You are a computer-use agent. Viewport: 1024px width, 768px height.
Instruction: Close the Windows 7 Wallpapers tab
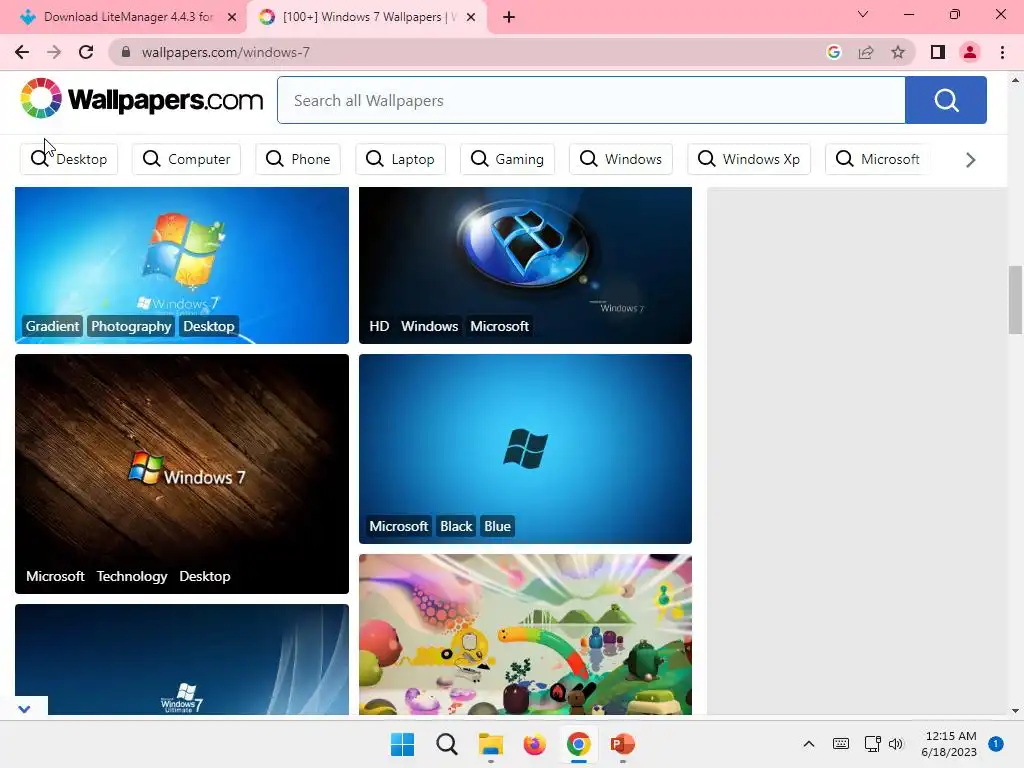click(x=471, y=17)
